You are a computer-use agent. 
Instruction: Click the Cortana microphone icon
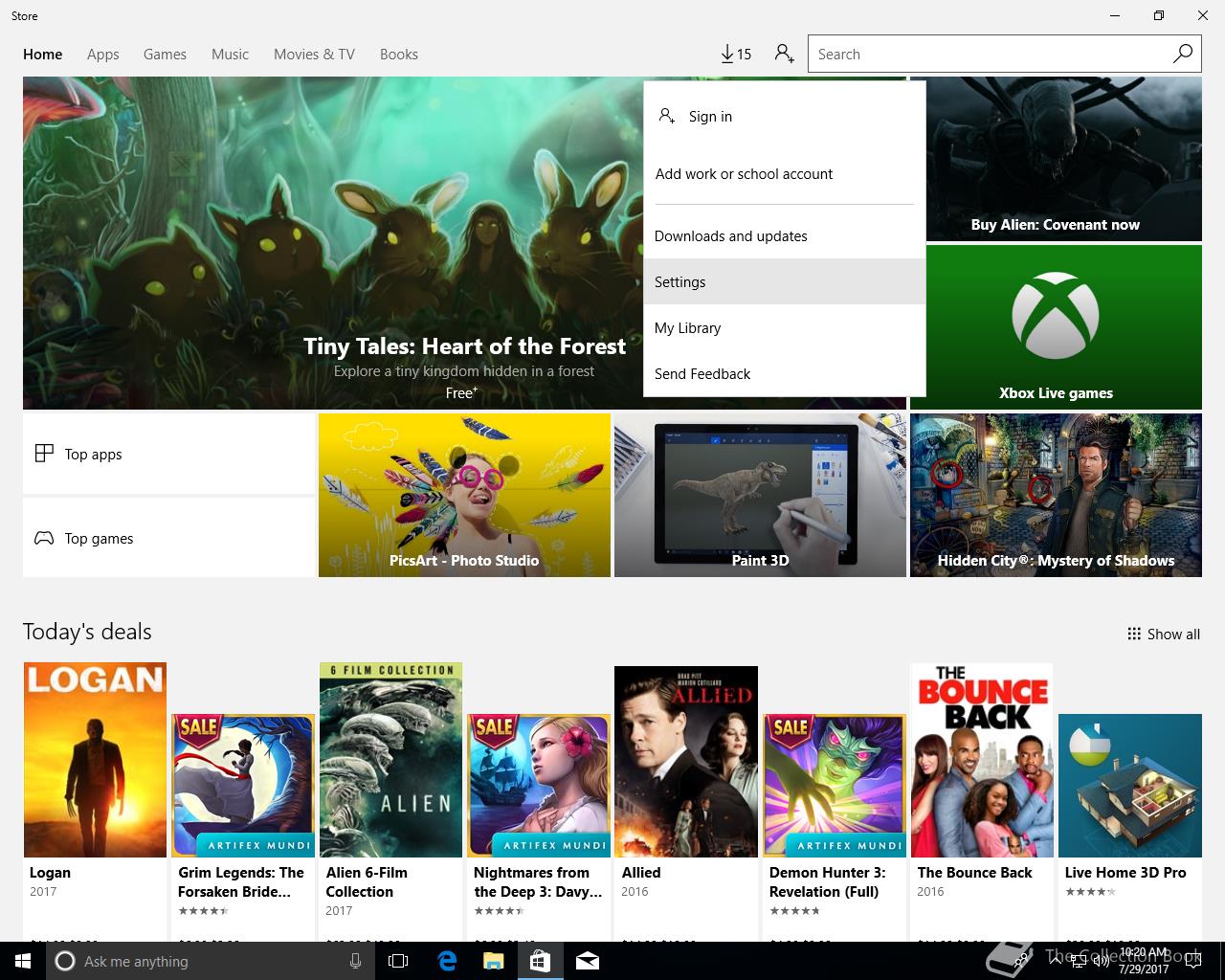click(x=355, y=961)
